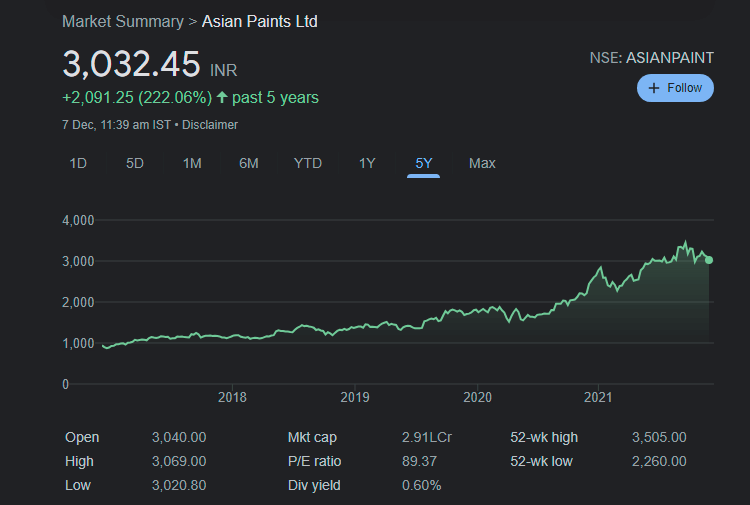This screenshot has width=750, height=505.
Task: Click the NSE: ASIANPAINT ticker label
Action: point(651,58)
